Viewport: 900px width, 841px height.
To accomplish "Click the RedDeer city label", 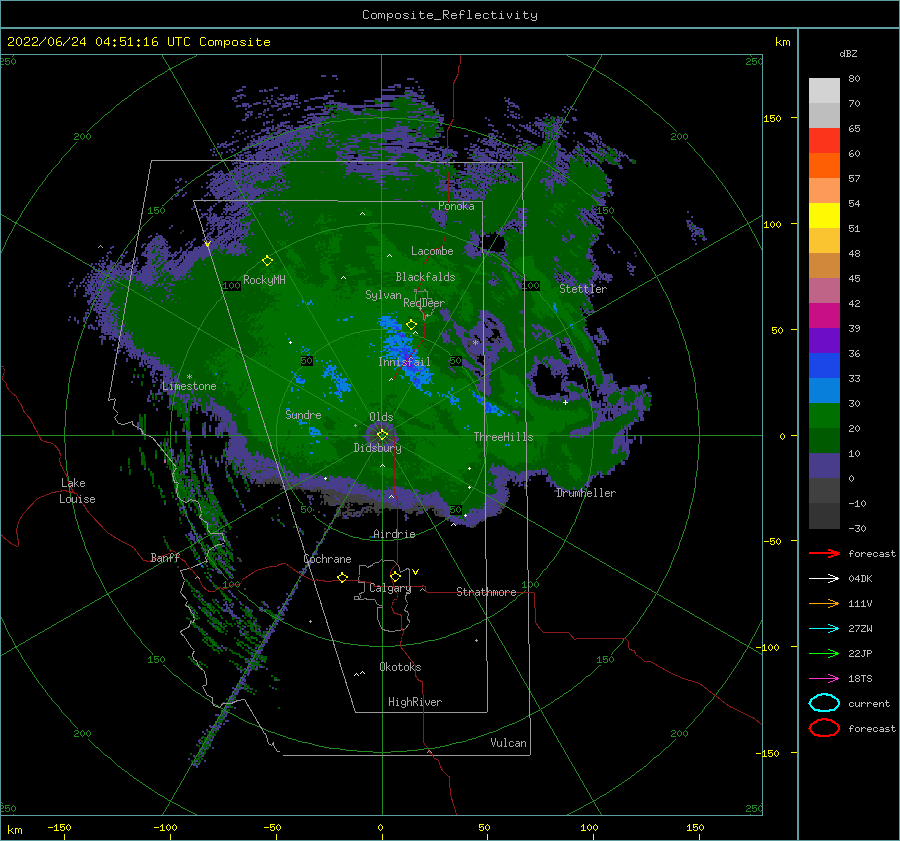I will [424, 303].
